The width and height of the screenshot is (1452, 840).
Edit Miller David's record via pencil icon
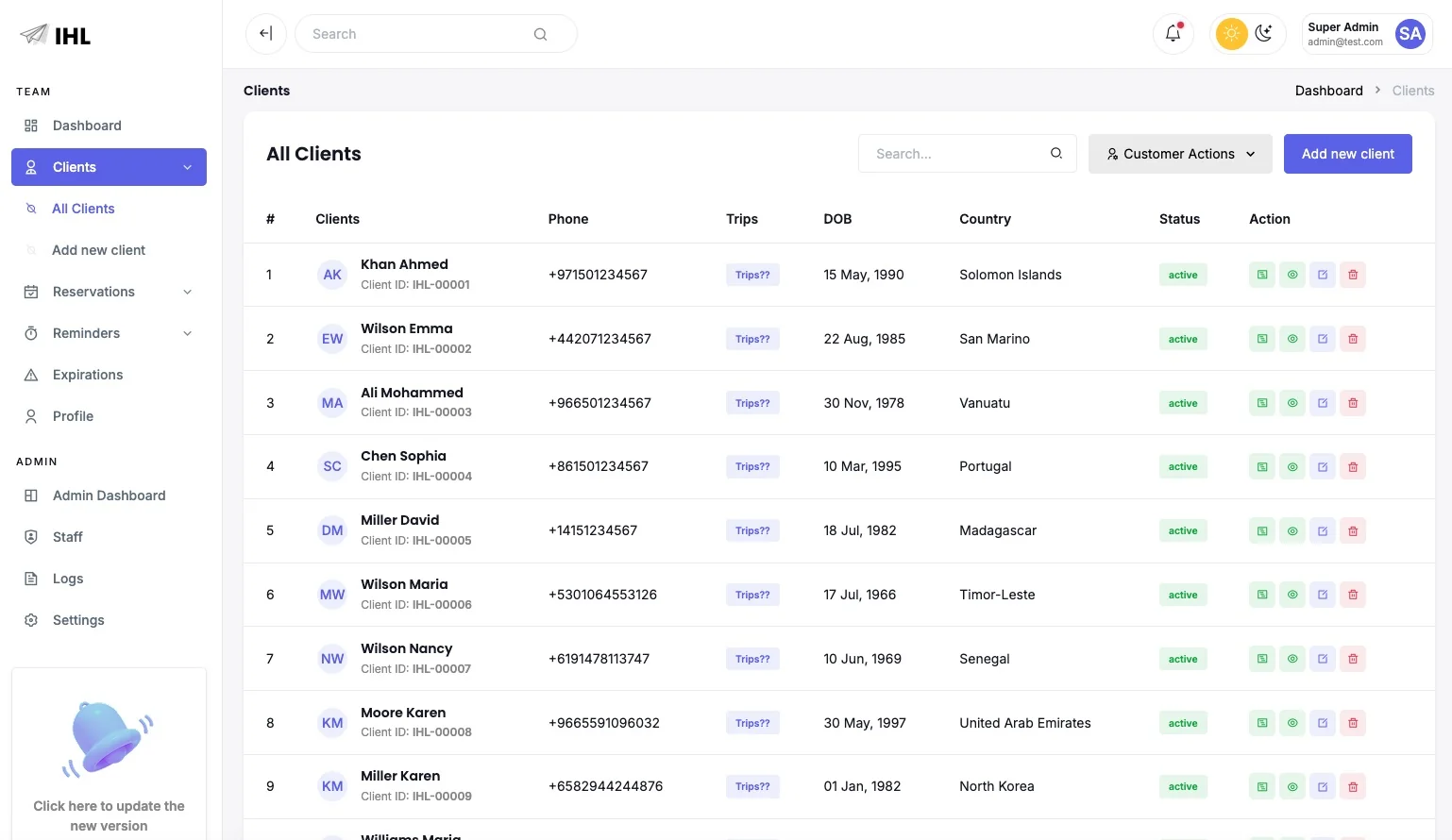click(x=1323, y=530)
